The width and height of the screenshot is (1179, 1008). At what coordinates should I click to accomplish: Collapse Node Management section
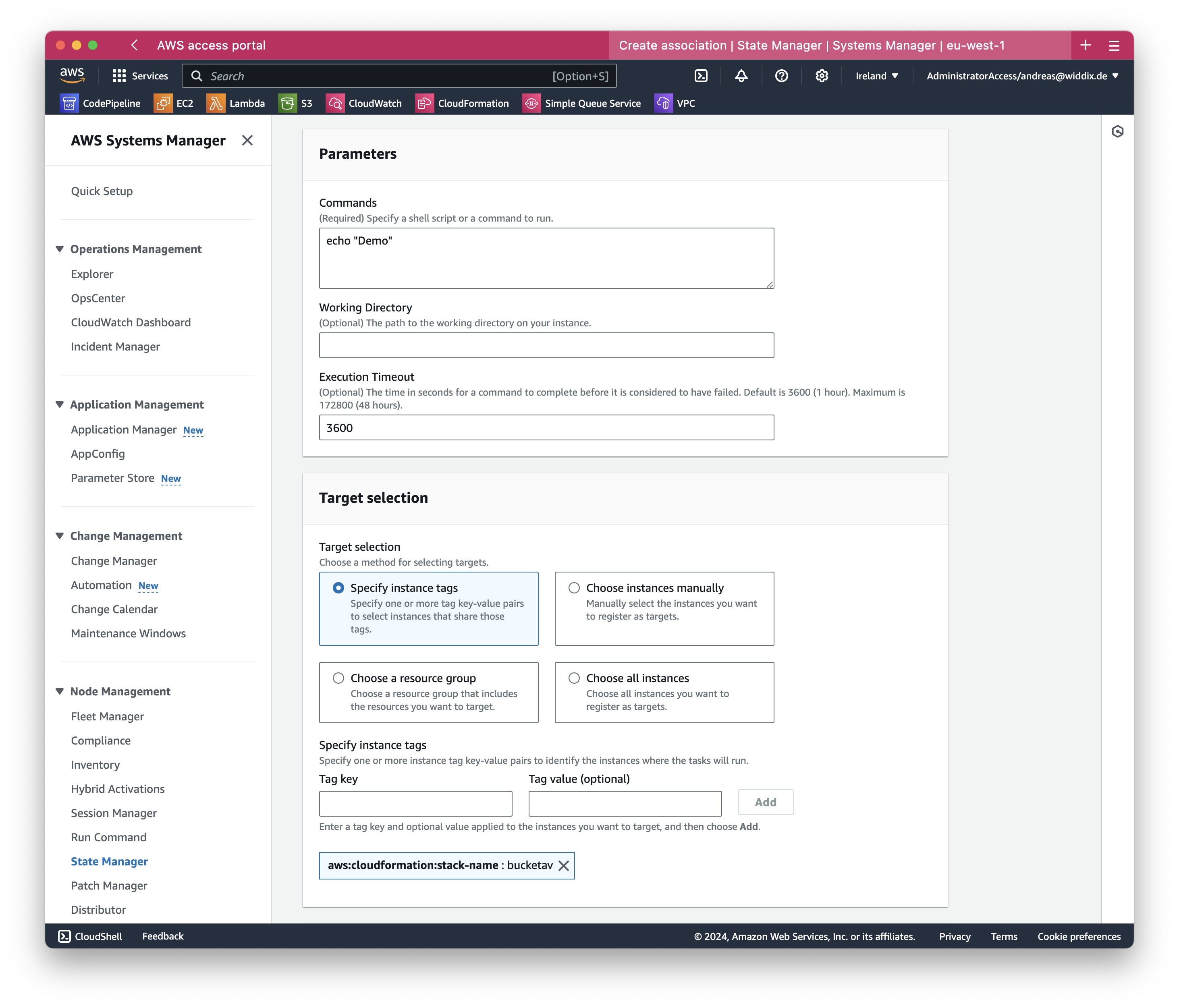point(60,691)
